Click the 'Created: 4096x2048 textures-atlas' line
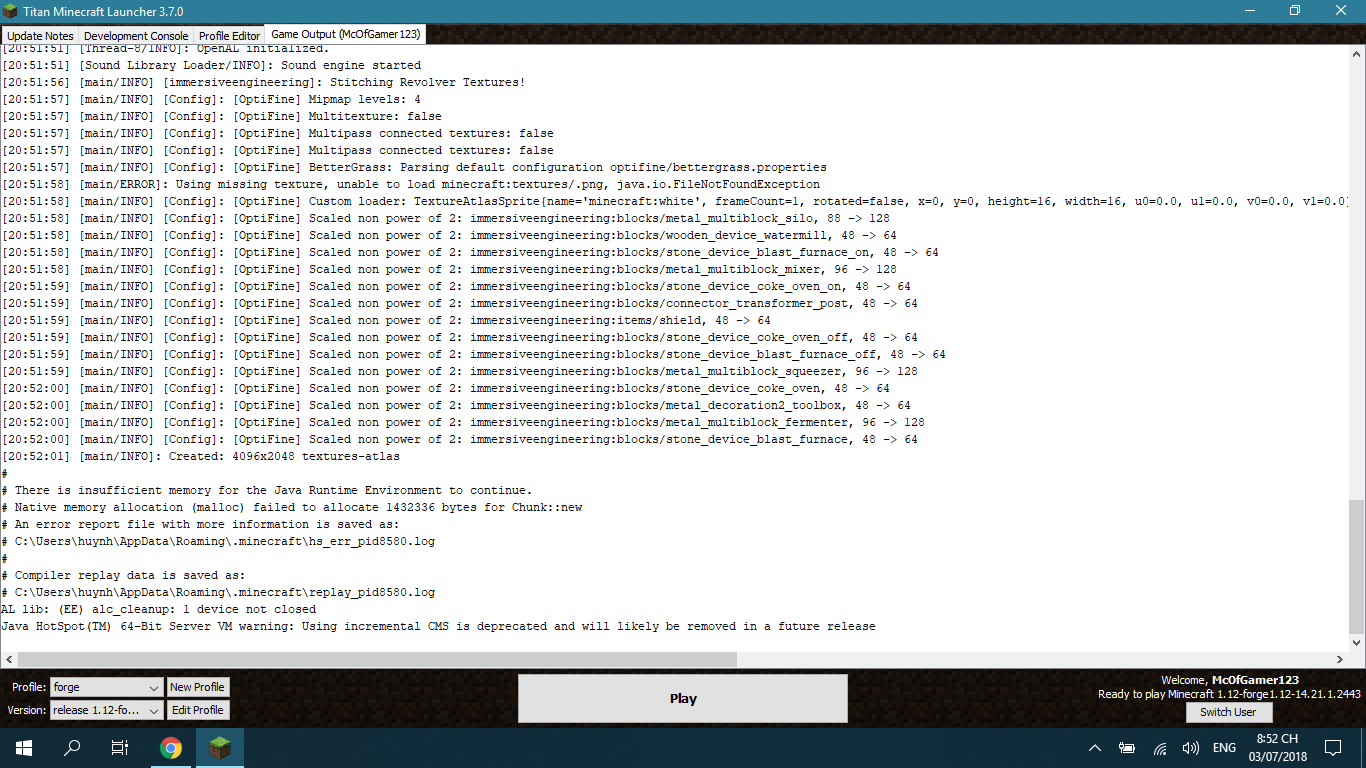 pos(201,456)
